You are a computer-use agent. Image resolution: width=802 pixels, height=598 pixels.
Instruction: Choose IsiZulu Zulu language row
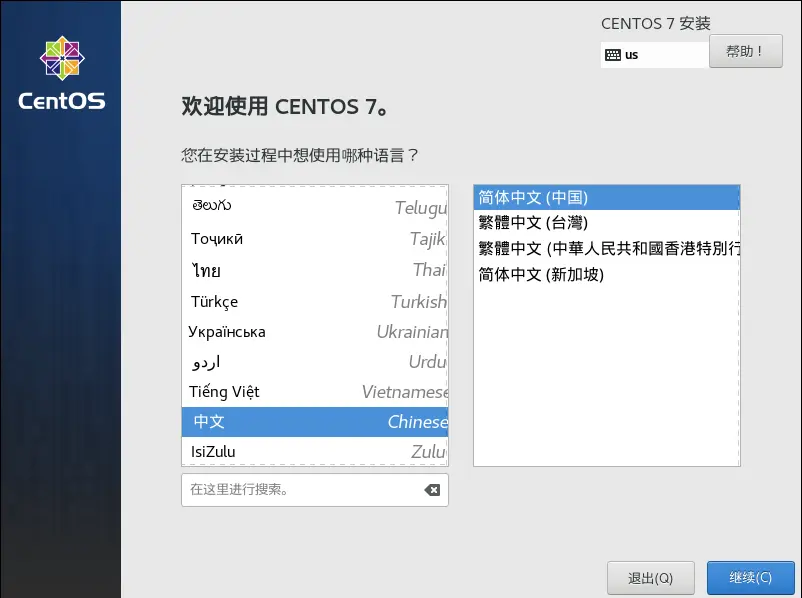tap(315, 451)
